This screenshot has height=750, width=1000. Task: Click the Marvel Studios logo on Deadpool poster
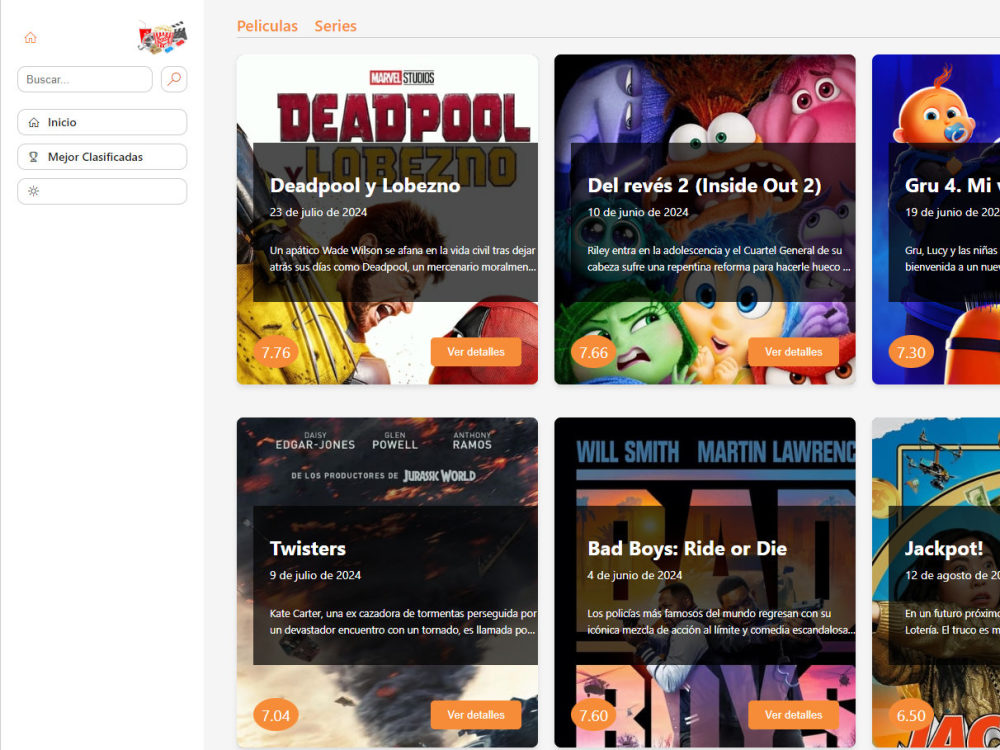tap(402, 78)
